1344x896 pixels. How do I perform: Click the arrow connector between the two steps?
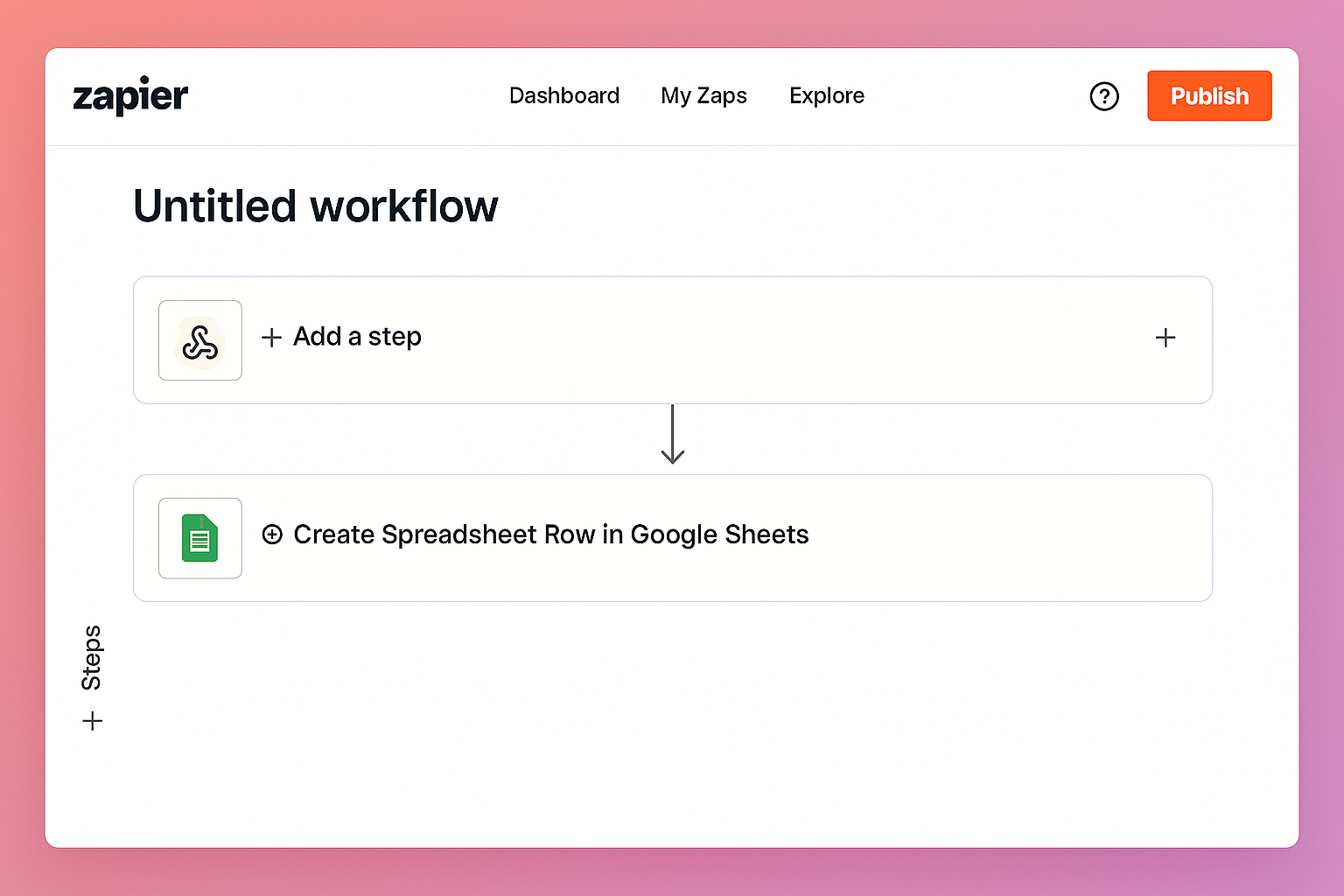673,435
